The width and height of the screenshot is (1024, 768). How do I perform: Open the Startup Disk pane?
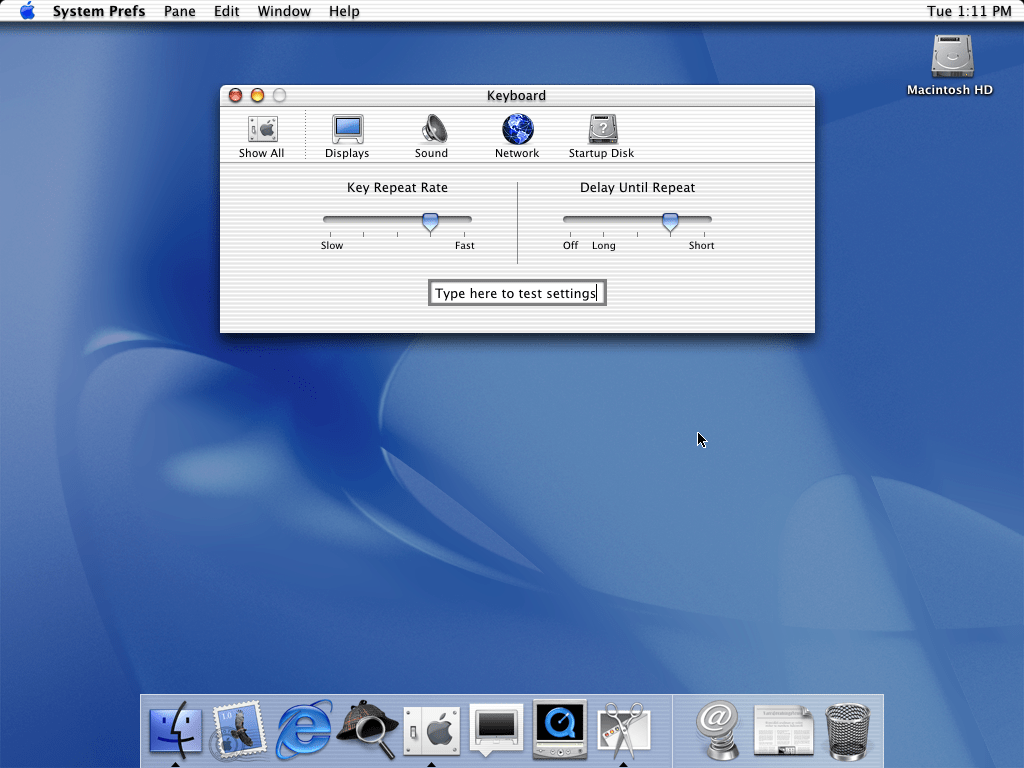[602, 136]
